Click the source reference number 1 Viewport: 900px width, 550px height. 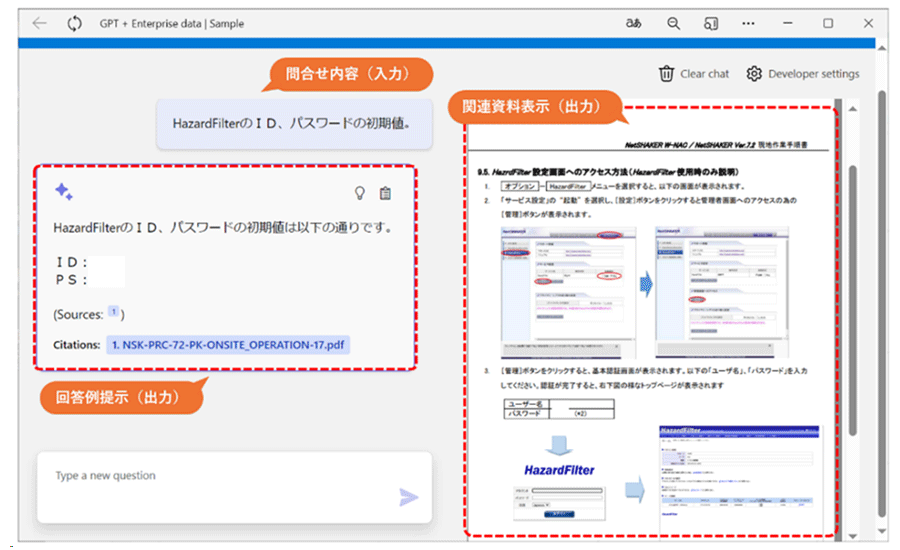tap(114, 311)
